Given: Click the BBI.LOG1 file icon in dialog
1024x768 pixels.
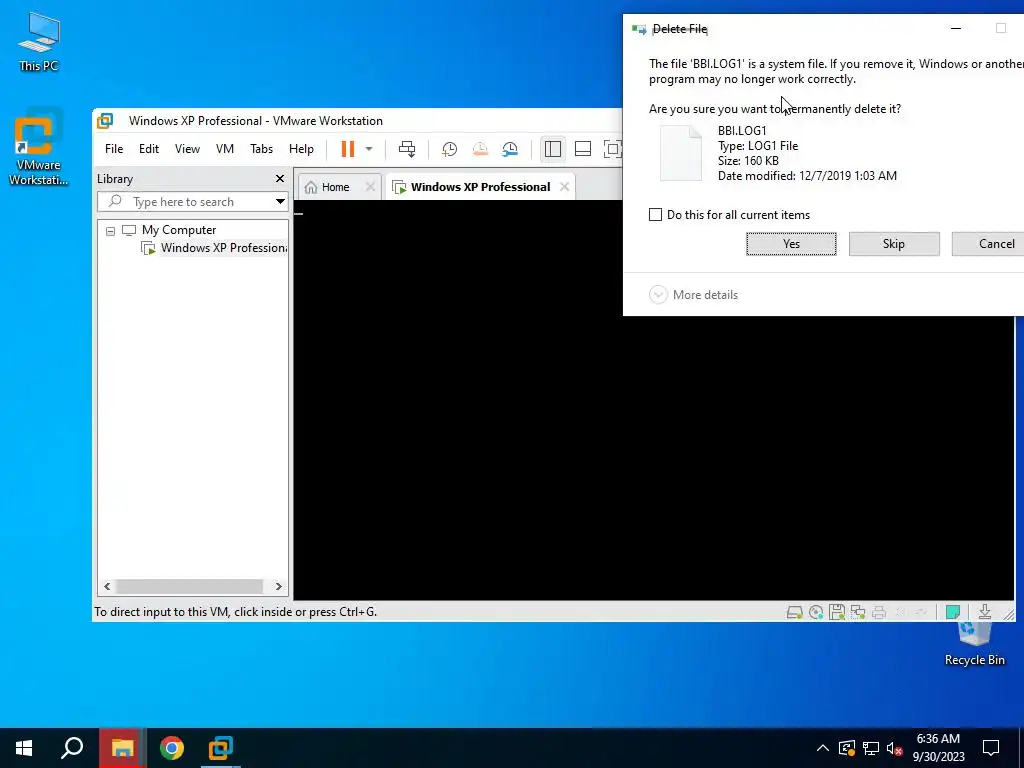Looking at the screenshot, I should 680,153.
